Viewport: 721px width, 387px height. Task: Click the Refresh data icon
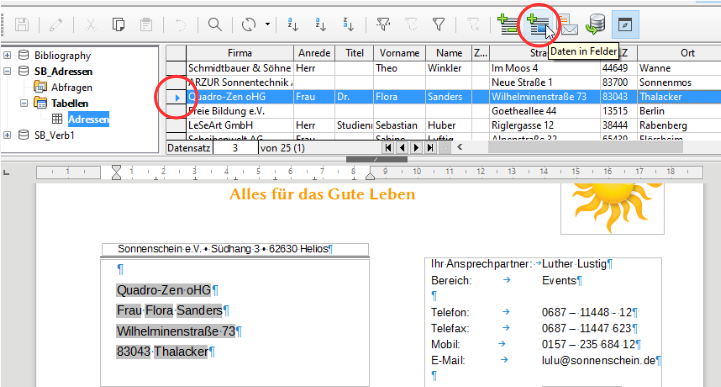249,24
